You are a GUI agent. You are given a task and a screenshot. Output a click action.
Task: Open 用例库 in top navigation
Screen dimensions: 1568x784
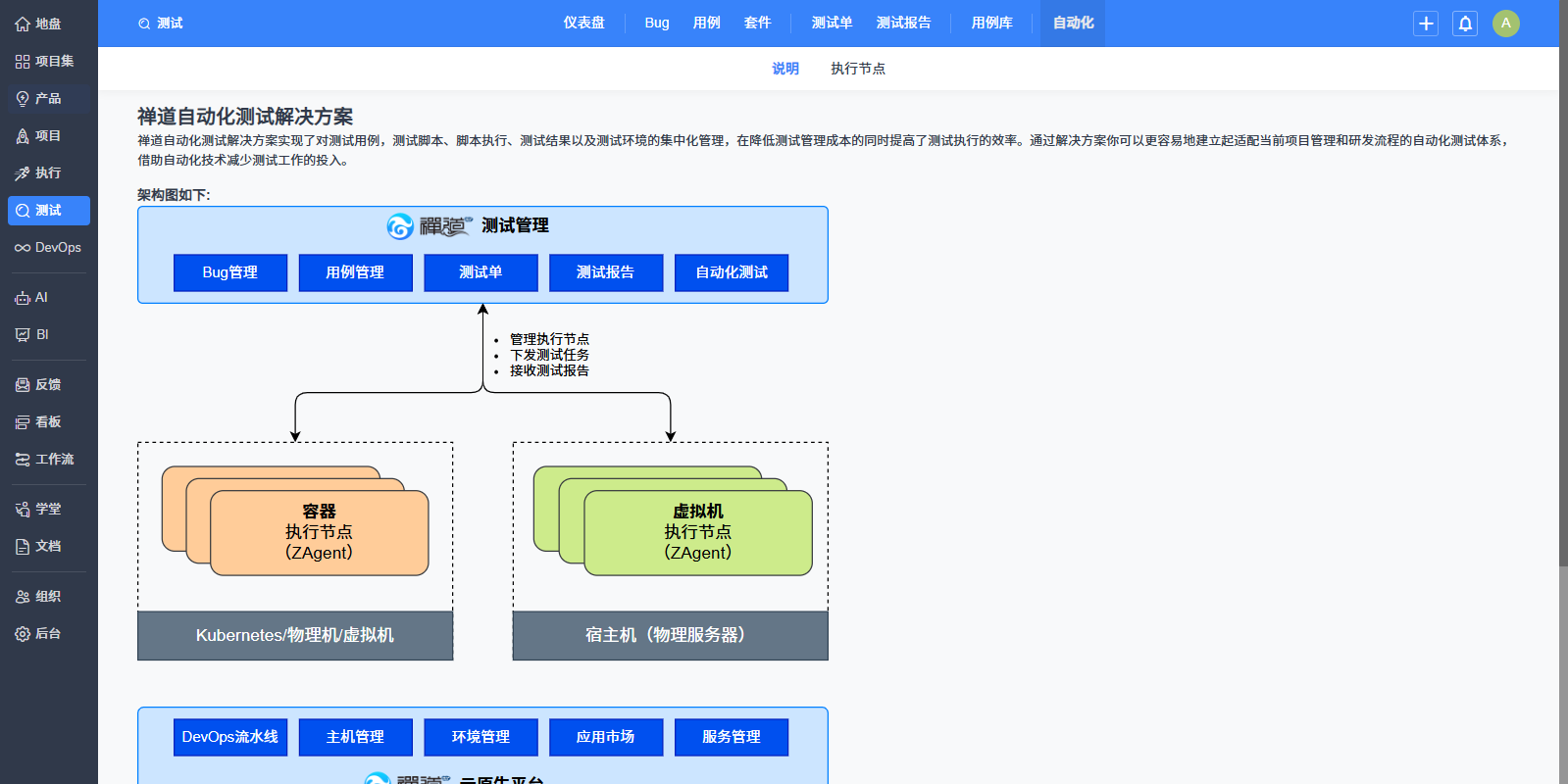(991, 23)
